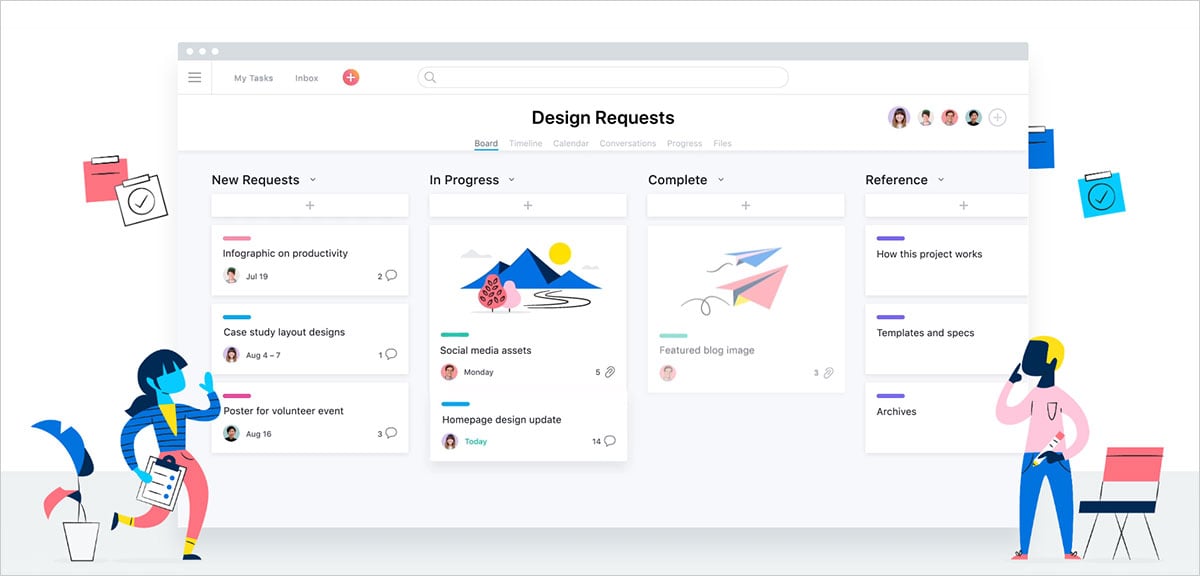
Task: Click the comment icon on Poster card
Action: (x=391, y=433)
